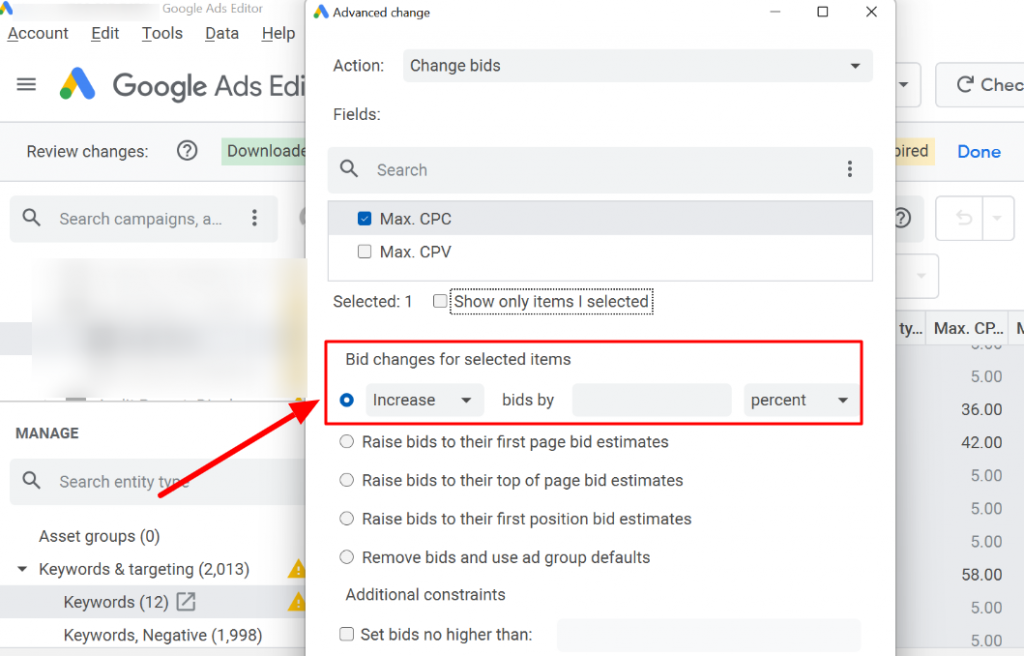Open the hamburger menu in Google Ads Editor
This screenshot has height=656, width=1024.
point(26,84)
